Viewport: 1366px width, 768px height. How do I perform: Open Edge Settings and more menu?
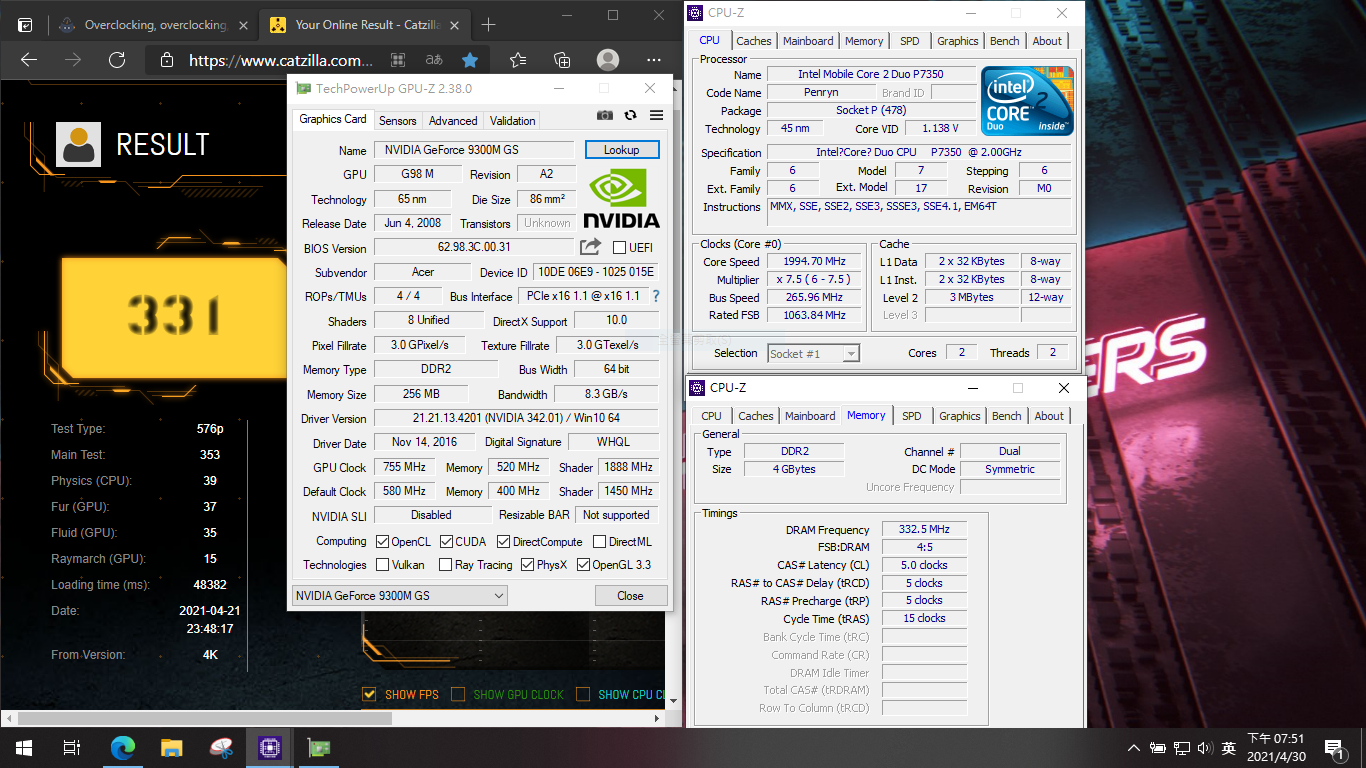pyautogui.click(x=653, y=60)
